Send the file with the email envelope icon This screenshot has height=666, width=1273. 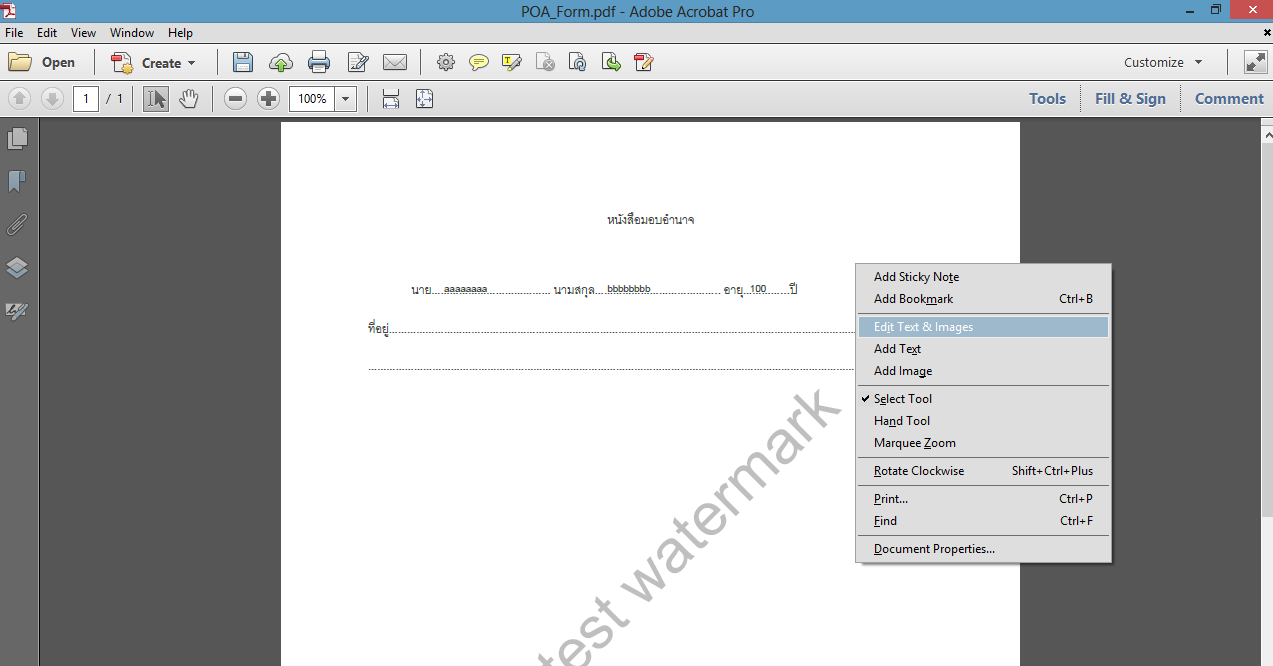(395, 62)
